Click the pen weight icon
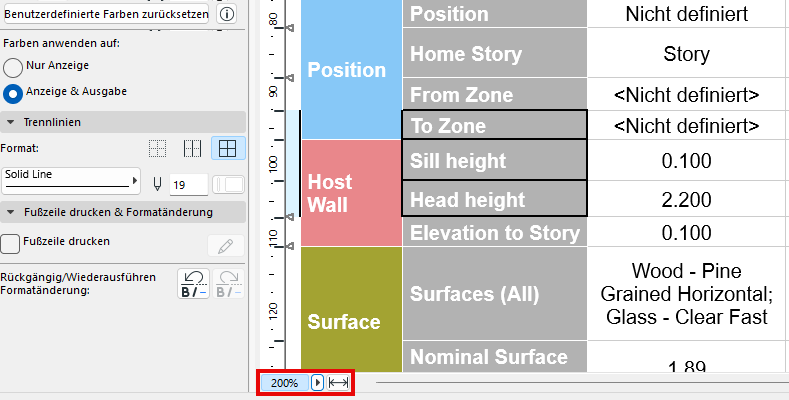This screenshot has height=400, width=789. pos(158,184)
